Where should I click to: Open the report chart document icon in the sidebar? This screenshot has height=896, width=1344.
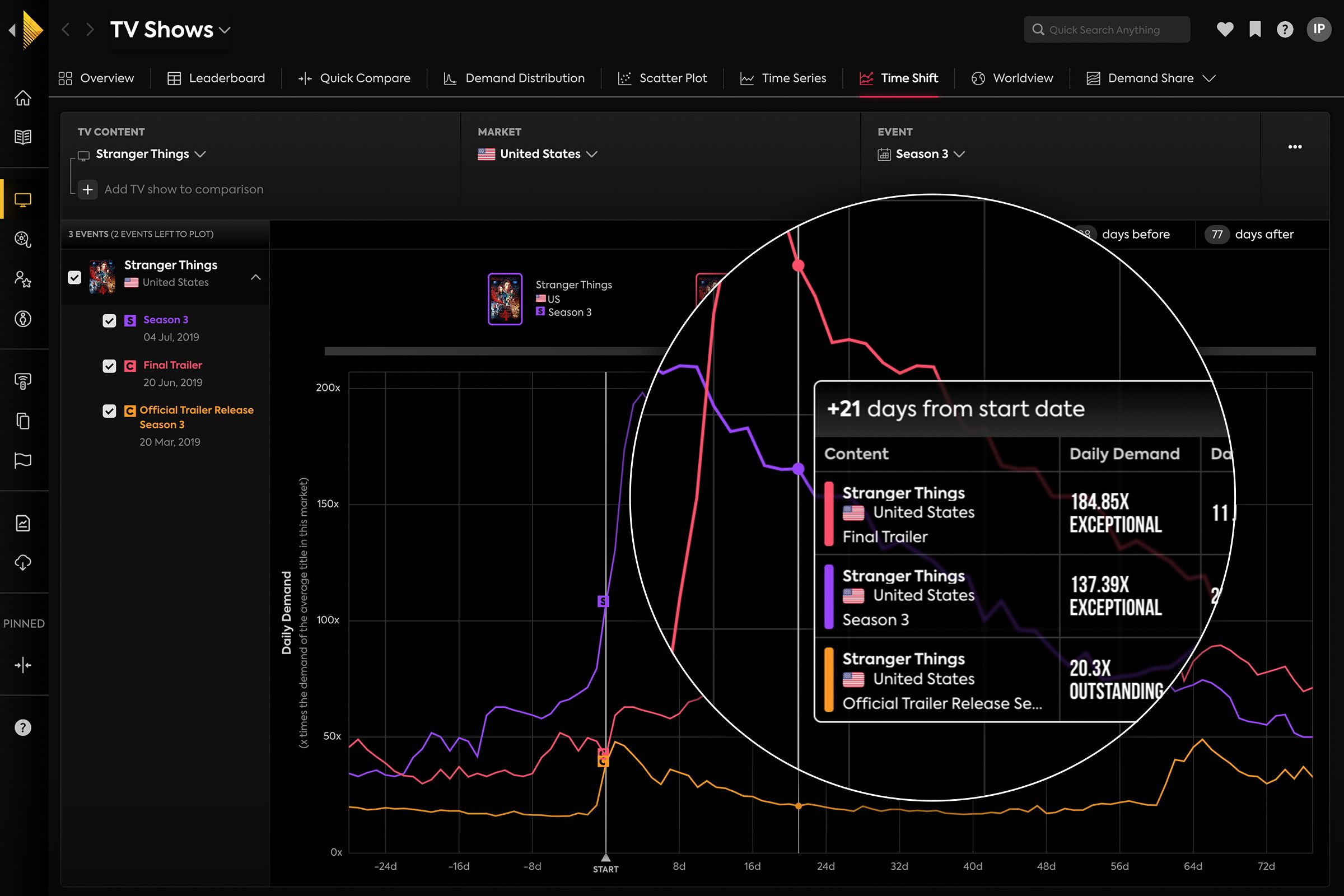(23, 523)
